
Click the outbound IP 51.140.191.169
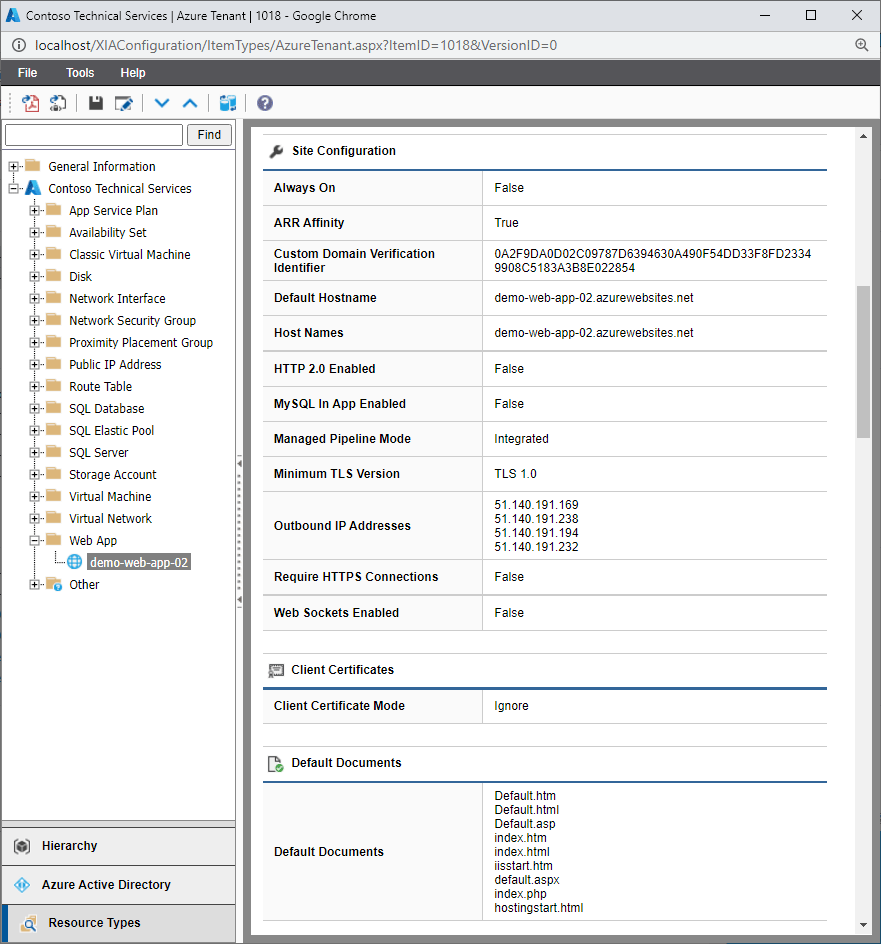coord(536,505)
